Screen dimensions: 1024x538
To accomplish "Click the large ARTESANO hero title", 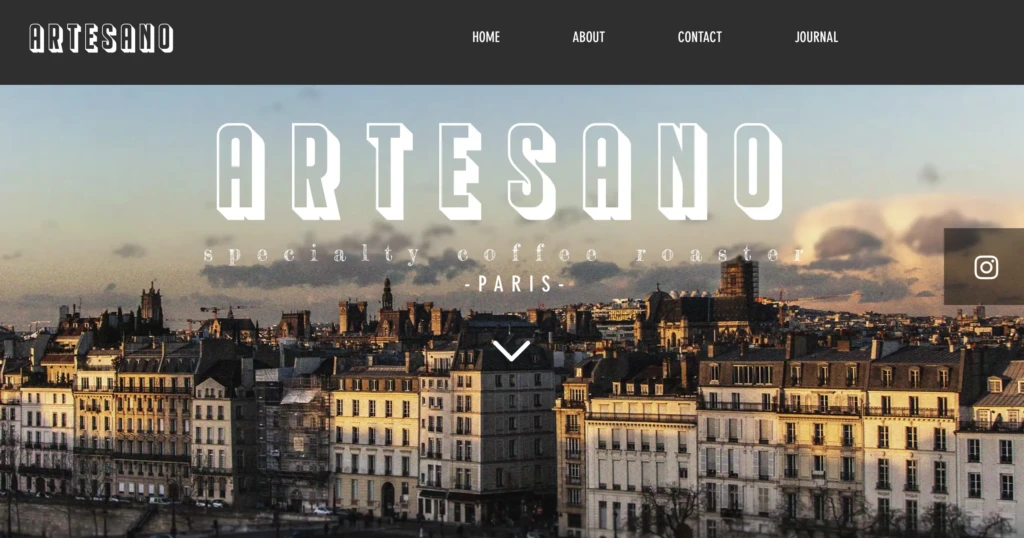I will click(x=500, y=172).
